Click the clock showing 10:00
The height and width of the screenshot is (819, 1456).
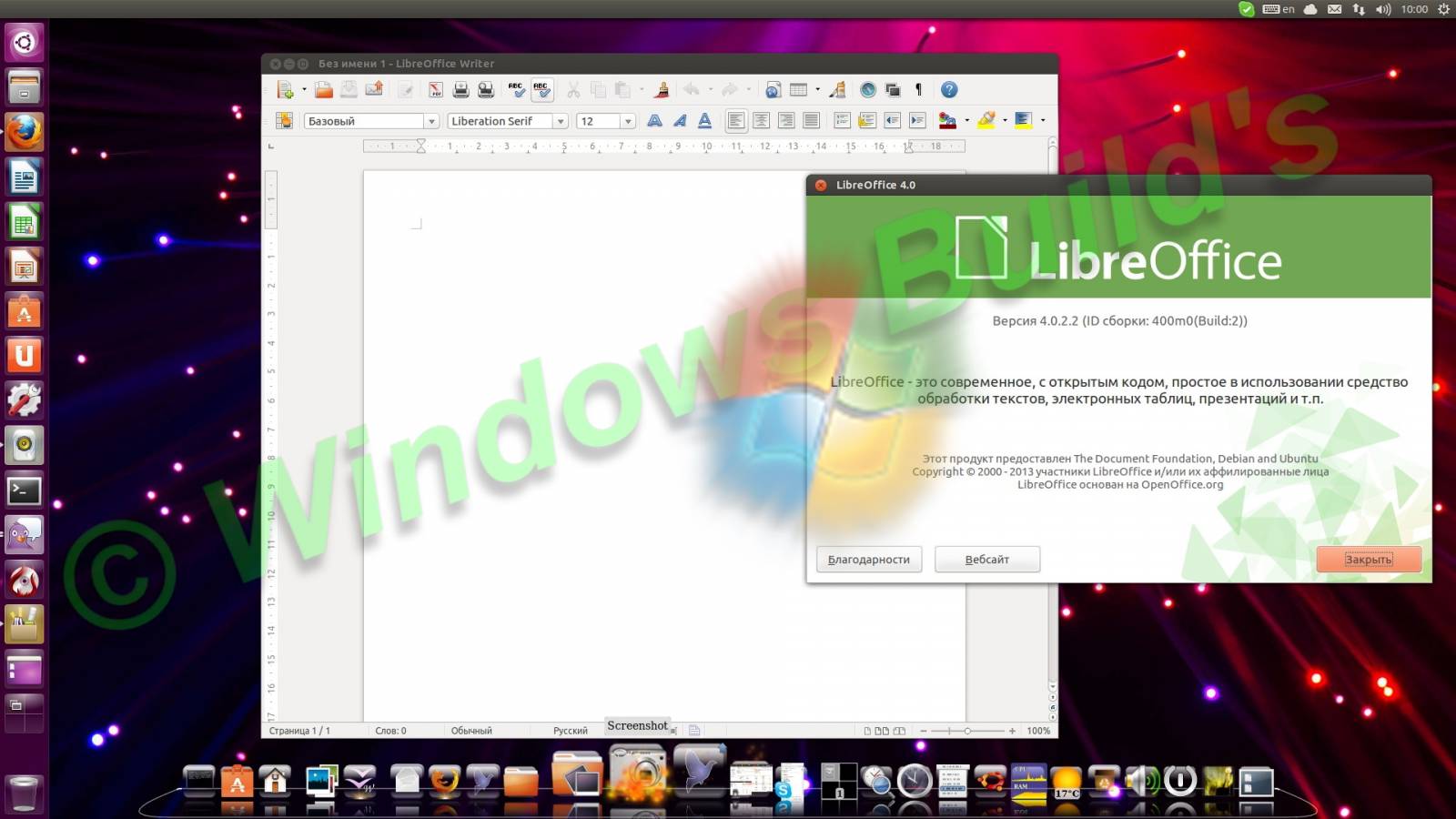[1414, 9]
